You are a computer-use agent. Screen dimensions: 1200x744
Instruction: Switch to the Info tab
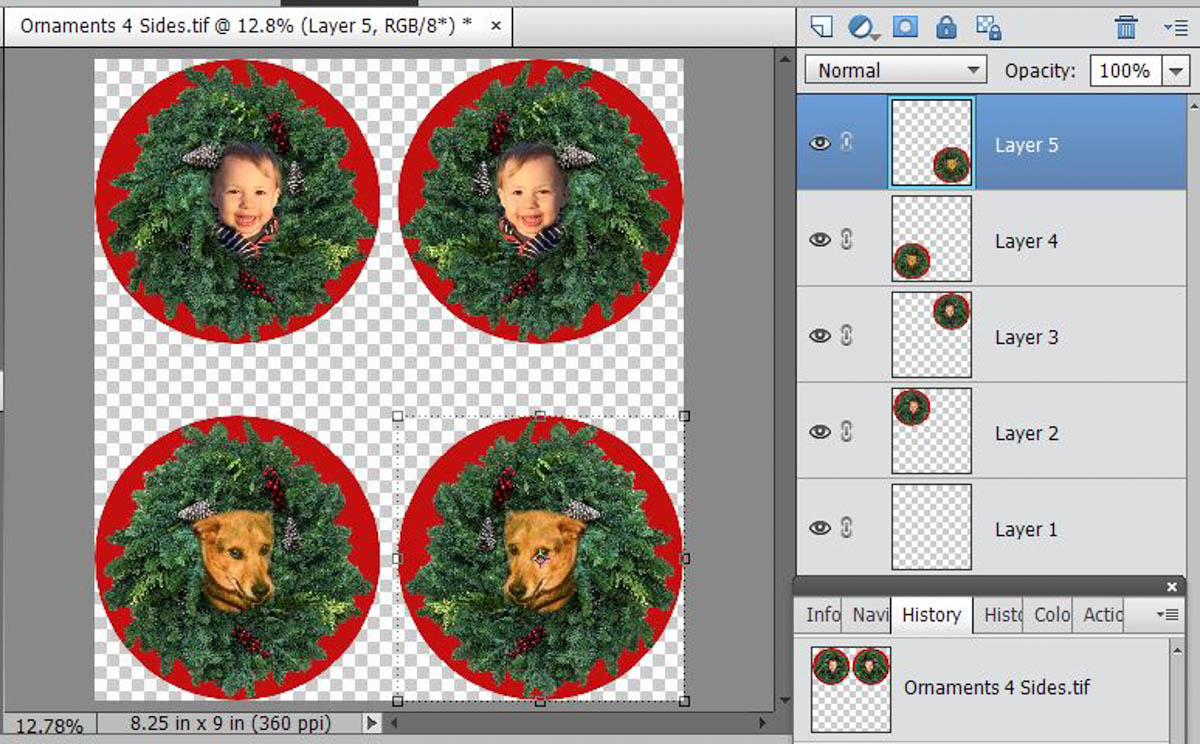click(822, 615)
